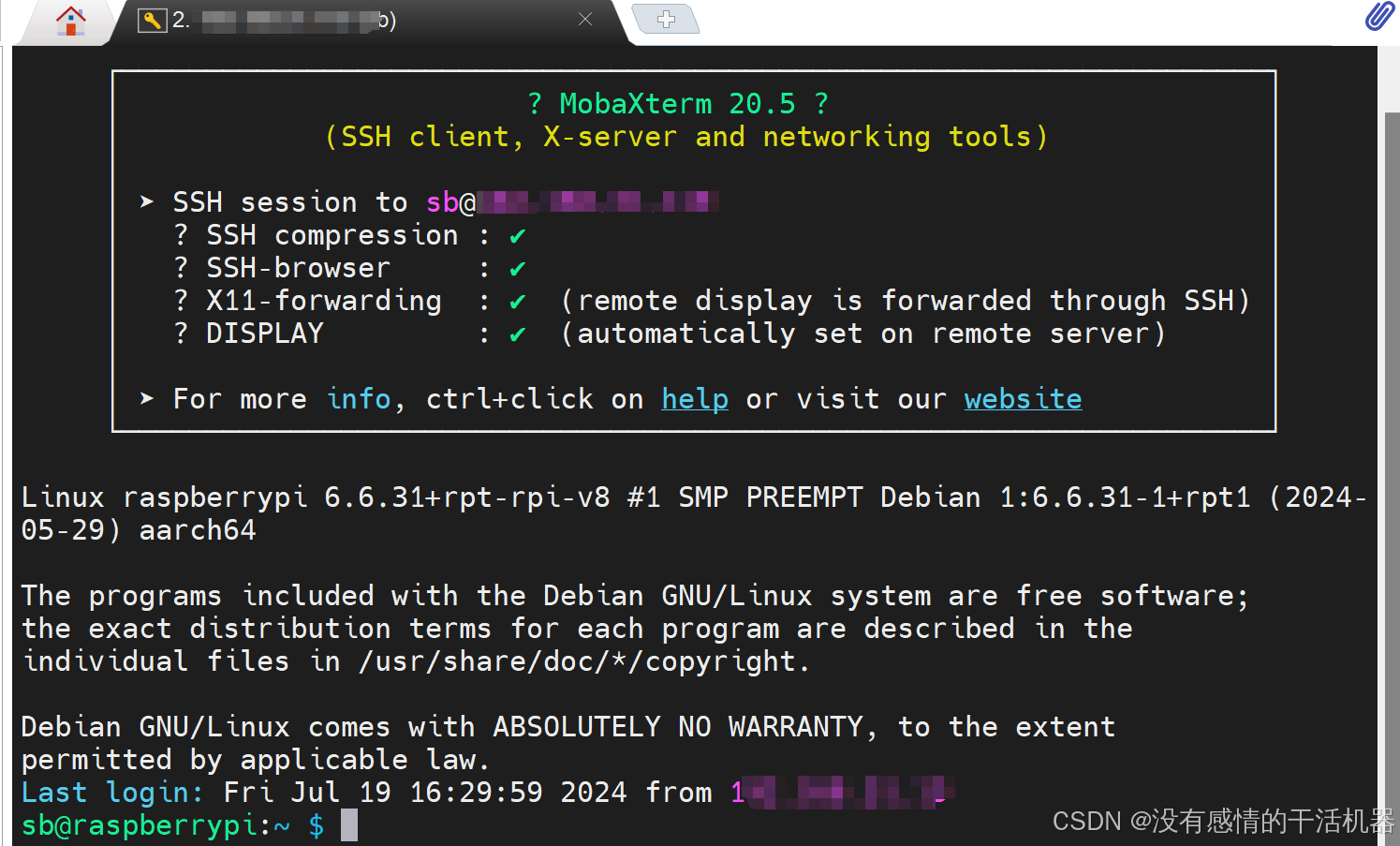The height and width of the screenshot is (846, 1400).
Task: Click the DISPLAY green check mark
Action: tap(517, 334)
